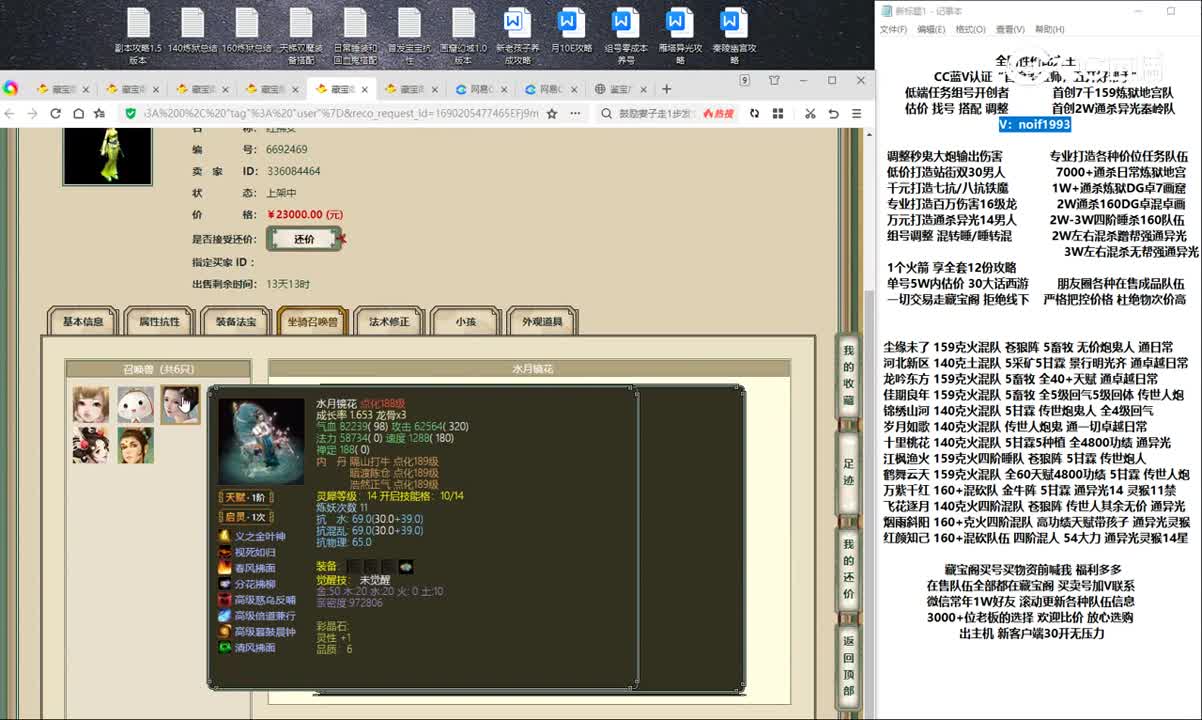Click the 分花拂柳 skill icon
This screenshot has width=1202, height=720.
225,584
